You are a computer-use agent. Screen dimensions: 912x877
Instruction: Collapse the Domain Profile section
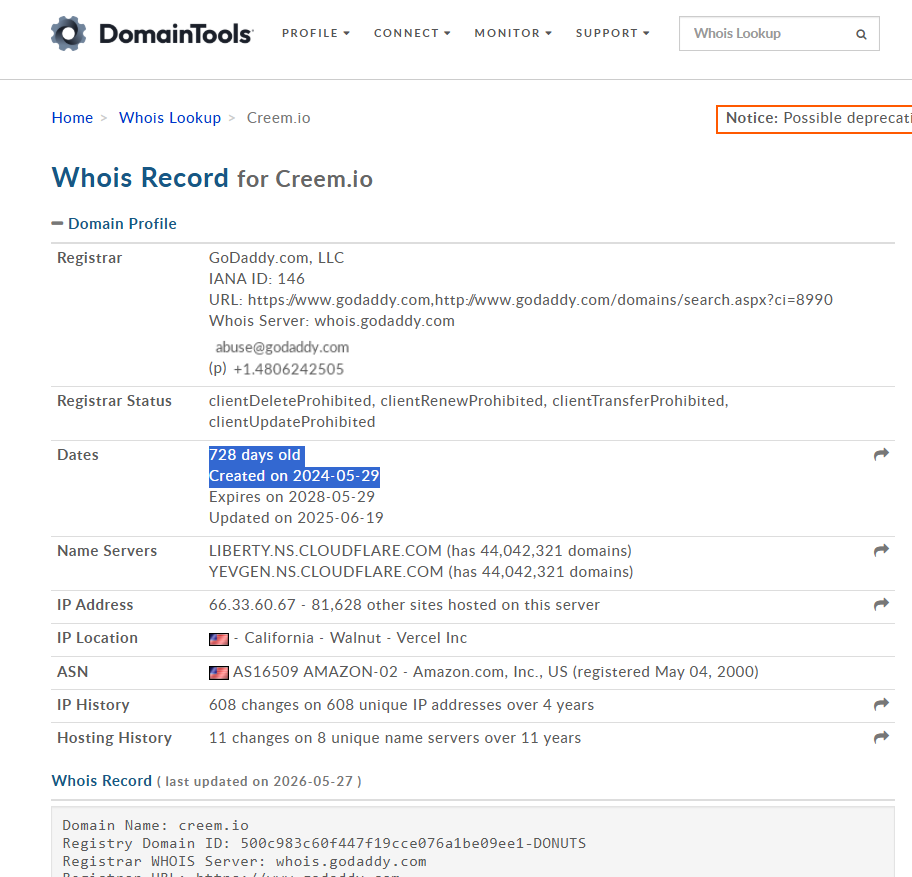pos(57,223)
